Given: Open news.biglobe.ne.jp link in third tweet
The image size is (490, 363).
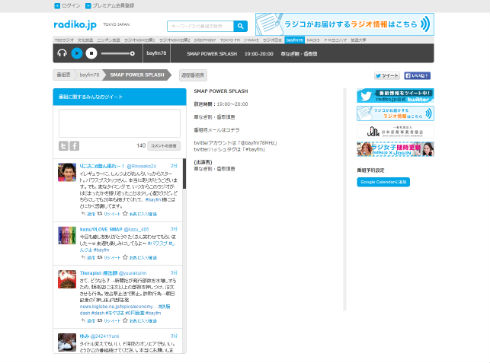Looking at the screenshot, I should pyautogui.click(x=116, y=306).
